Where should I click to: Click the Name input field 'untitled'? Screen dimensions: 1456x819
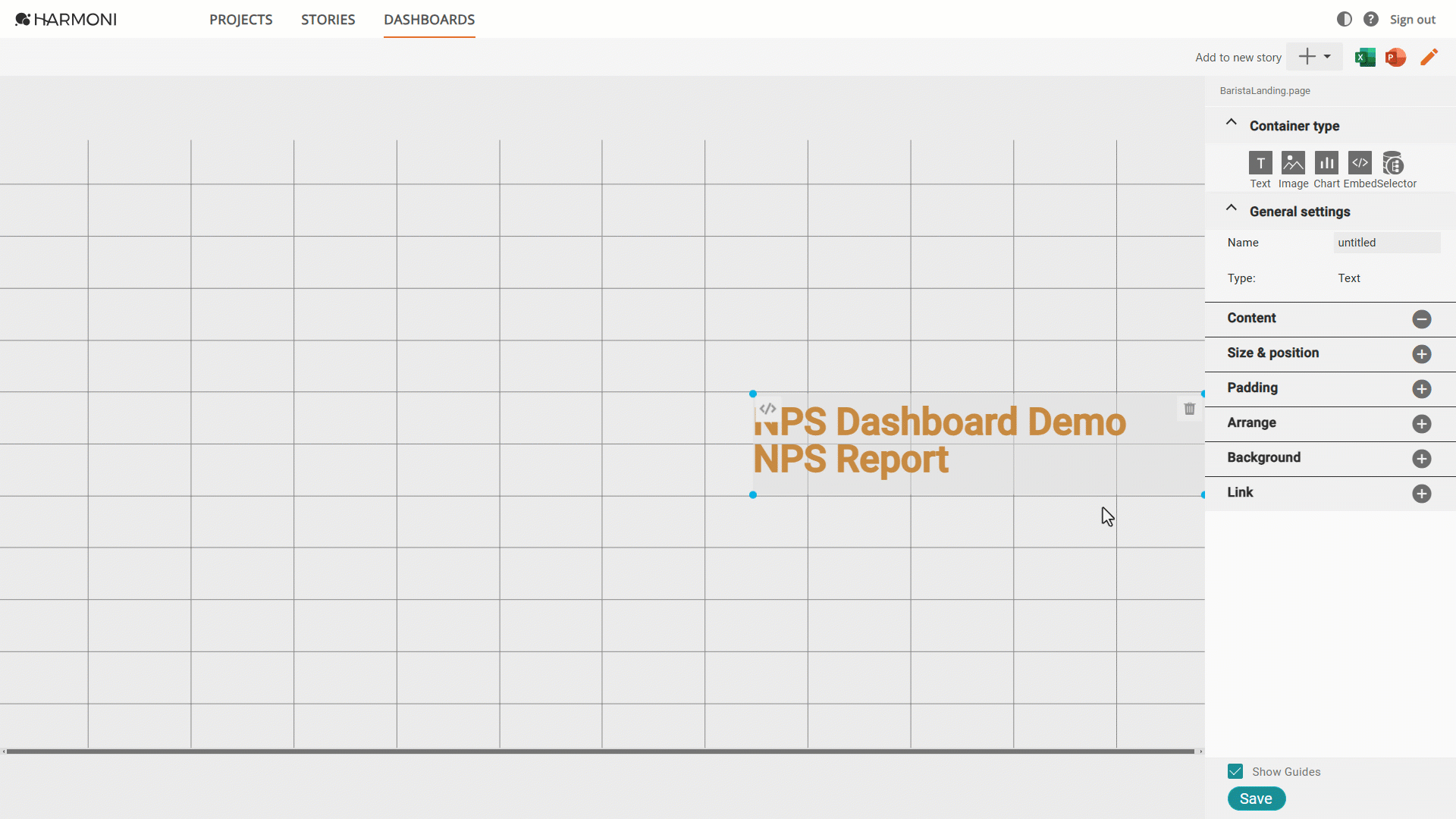point(1386,243)
